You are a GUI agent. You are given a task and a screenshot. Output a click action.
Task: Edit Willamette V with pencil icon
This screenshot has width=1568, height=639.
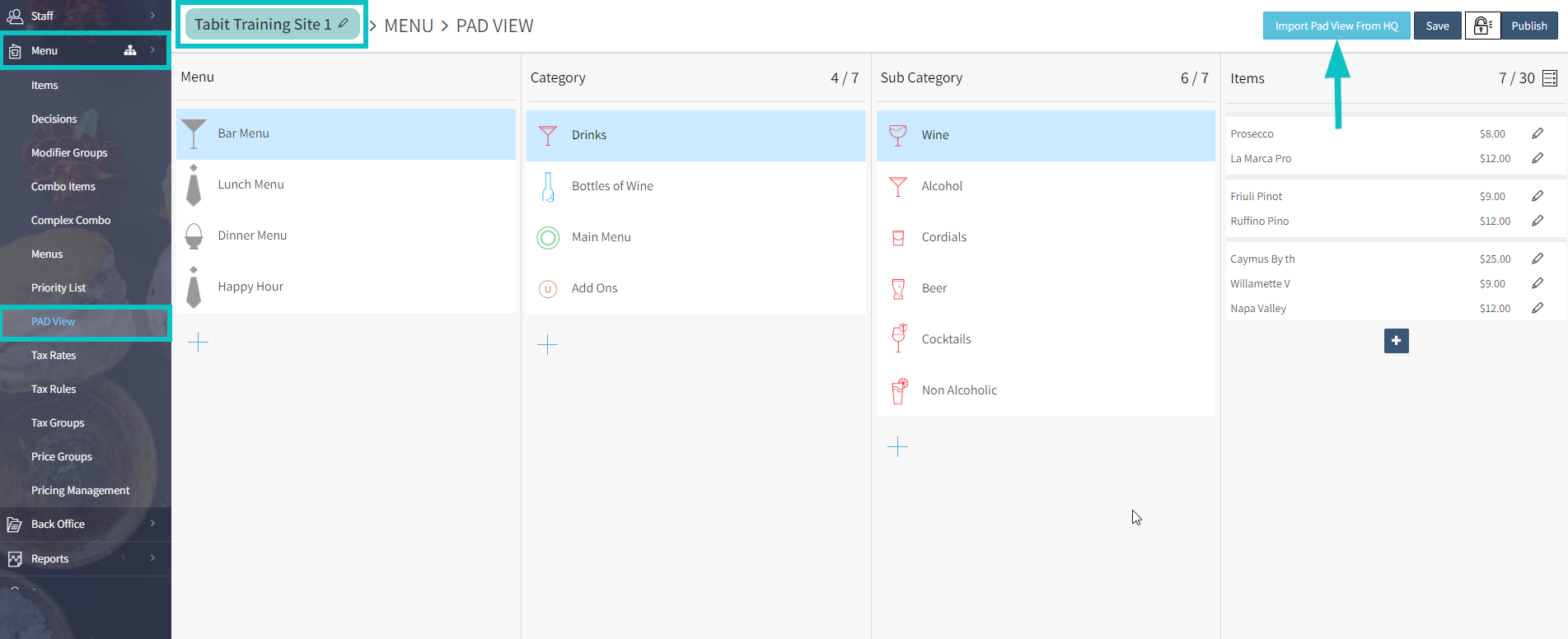click(x=1538, y=283)
